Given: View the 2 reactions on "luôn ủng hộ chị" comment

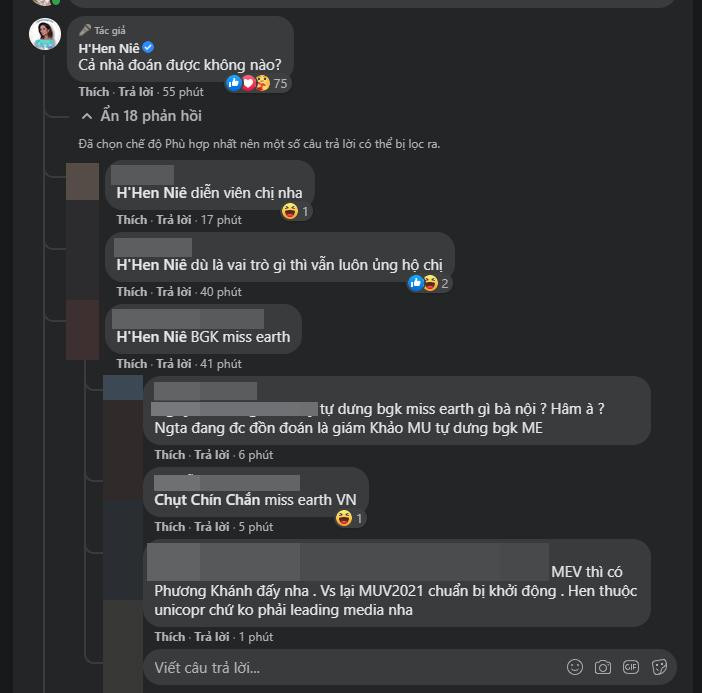Looking at the screenshot, I should tap(430, 283).
